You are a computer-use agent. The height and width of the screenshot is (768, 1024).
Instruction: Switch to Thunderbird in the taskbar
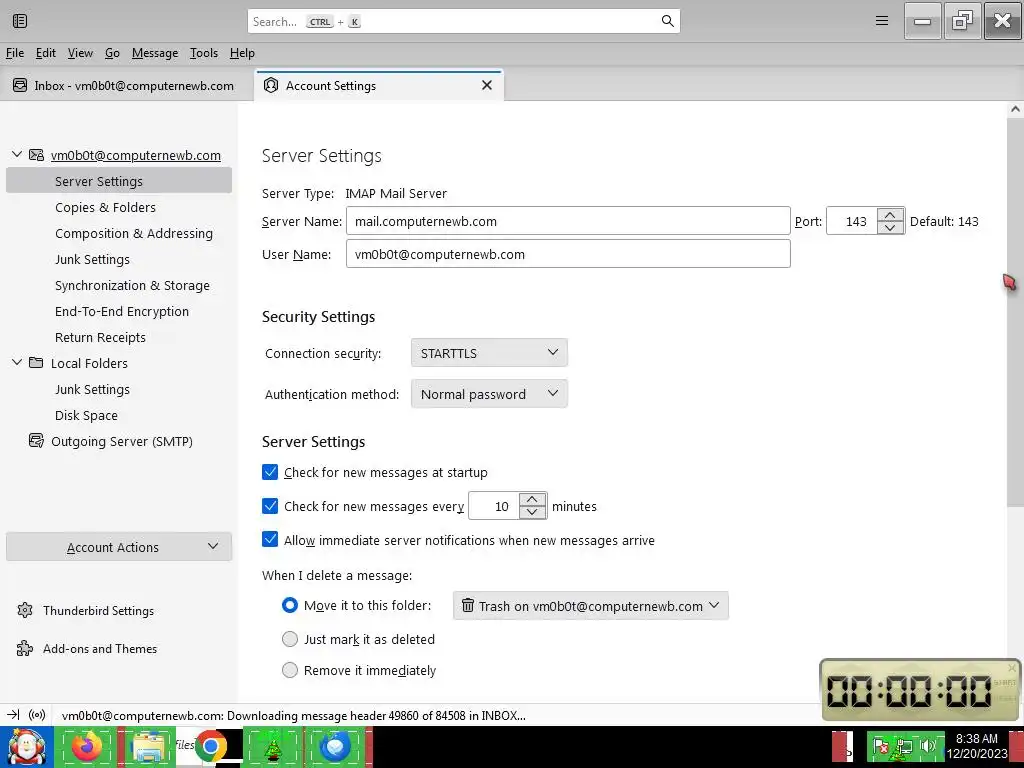coord(335,746)
